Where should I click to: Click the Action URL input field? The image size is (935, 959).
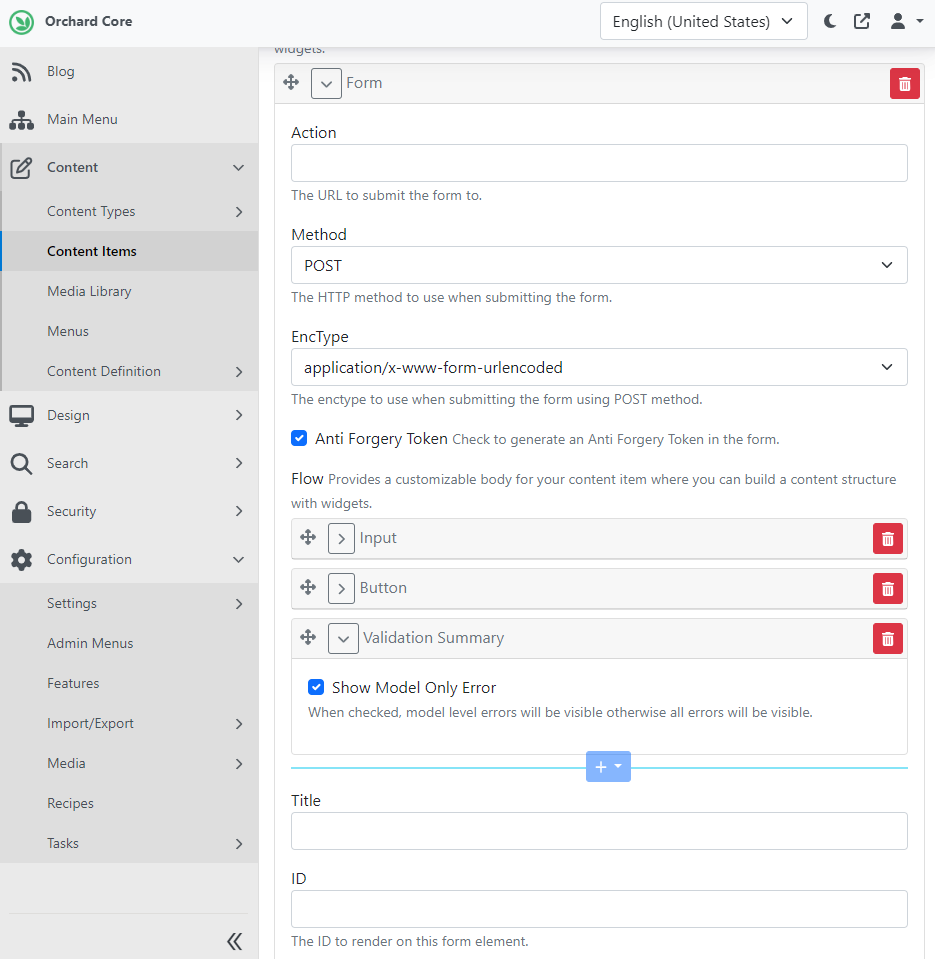pos(599,163)
